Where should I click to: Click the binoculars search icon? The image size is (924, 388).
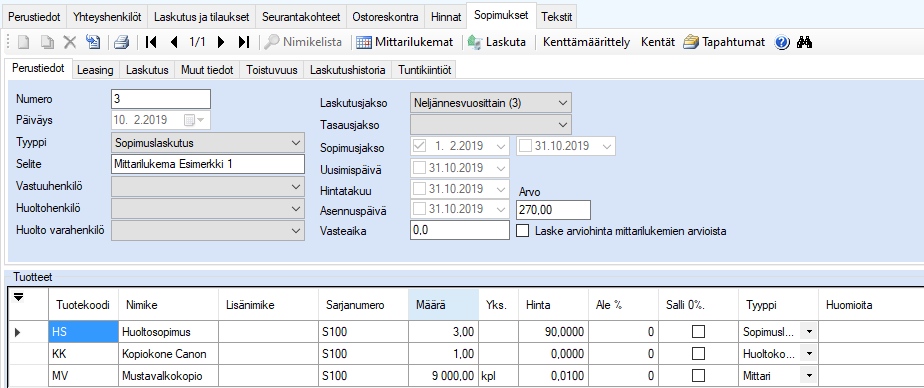(805, 42)
